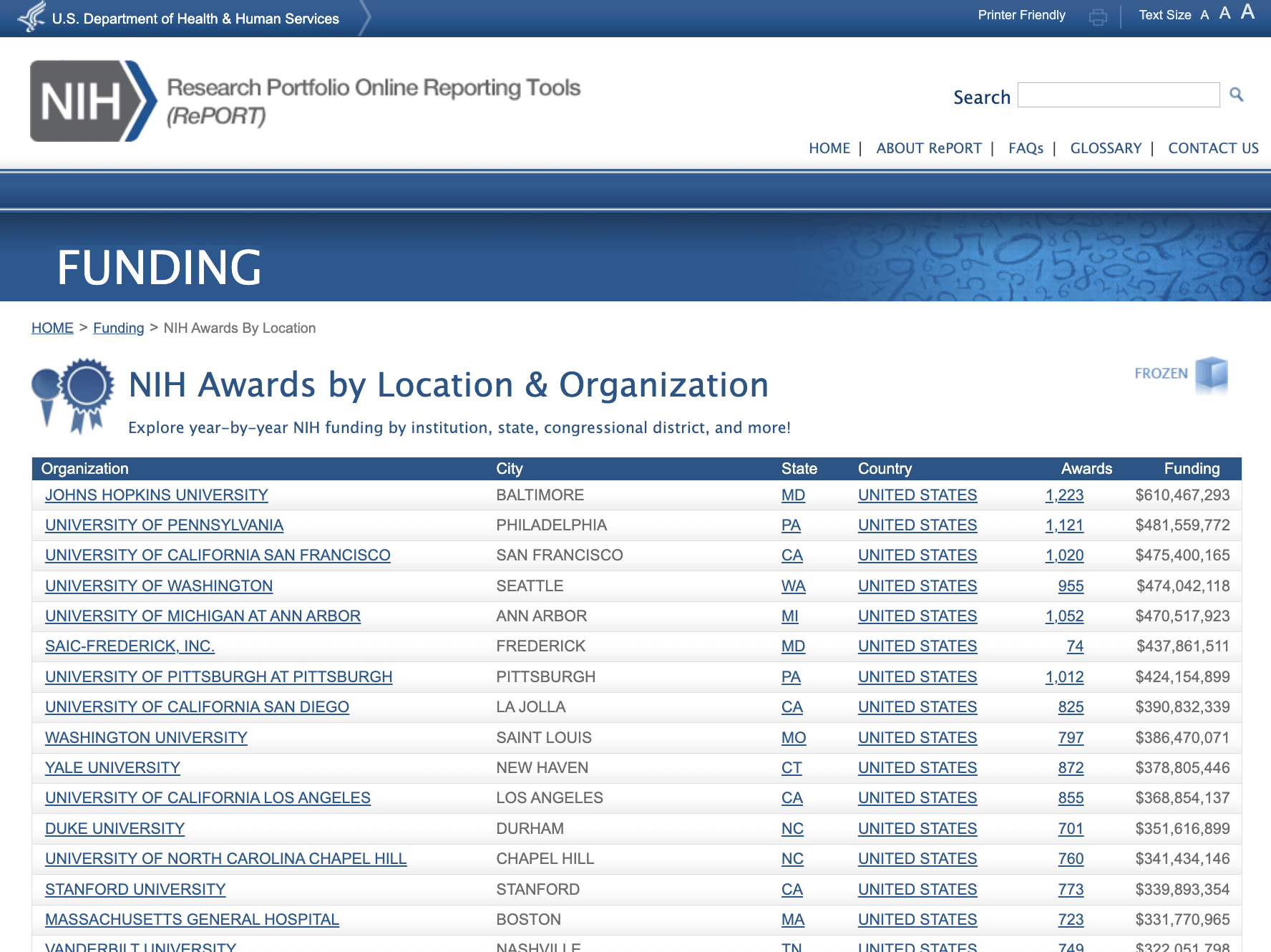1271x952 pixels.
Task: Sort table by Funding column header
Action: (x=1191, y=469)
